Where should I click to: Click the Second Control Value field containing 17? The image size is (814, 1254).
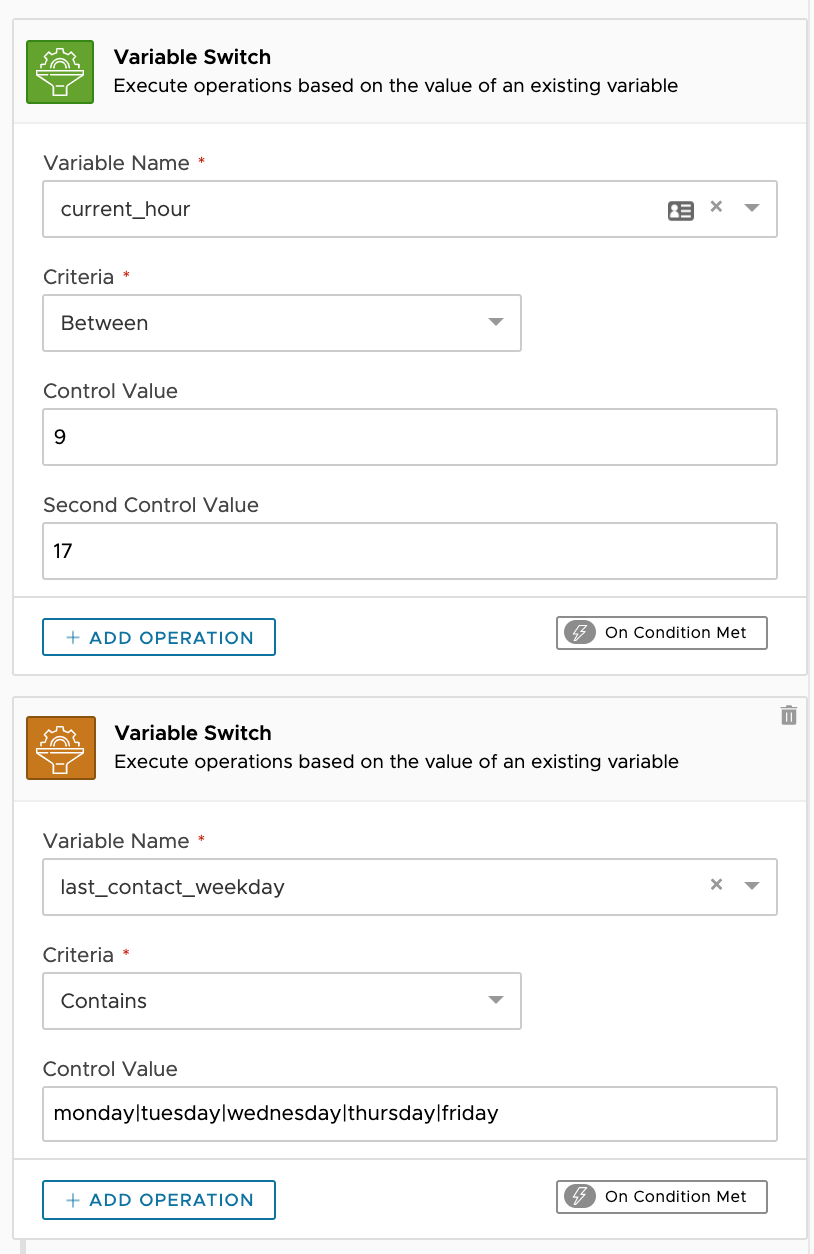(410, 551)
